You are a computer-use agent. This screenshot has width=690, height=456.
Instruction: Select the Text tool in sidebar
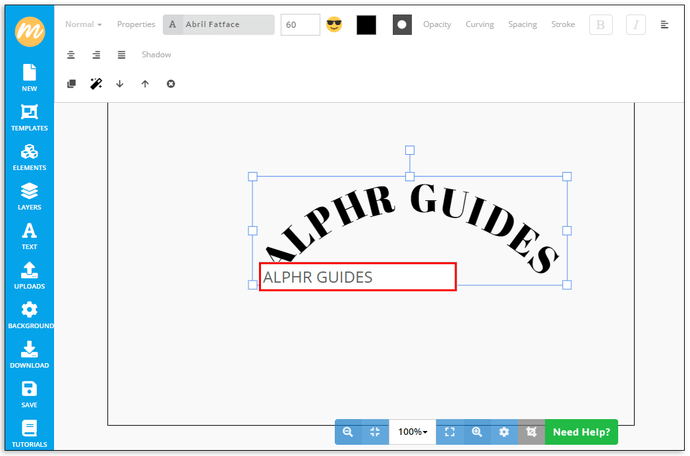(29, 236)
